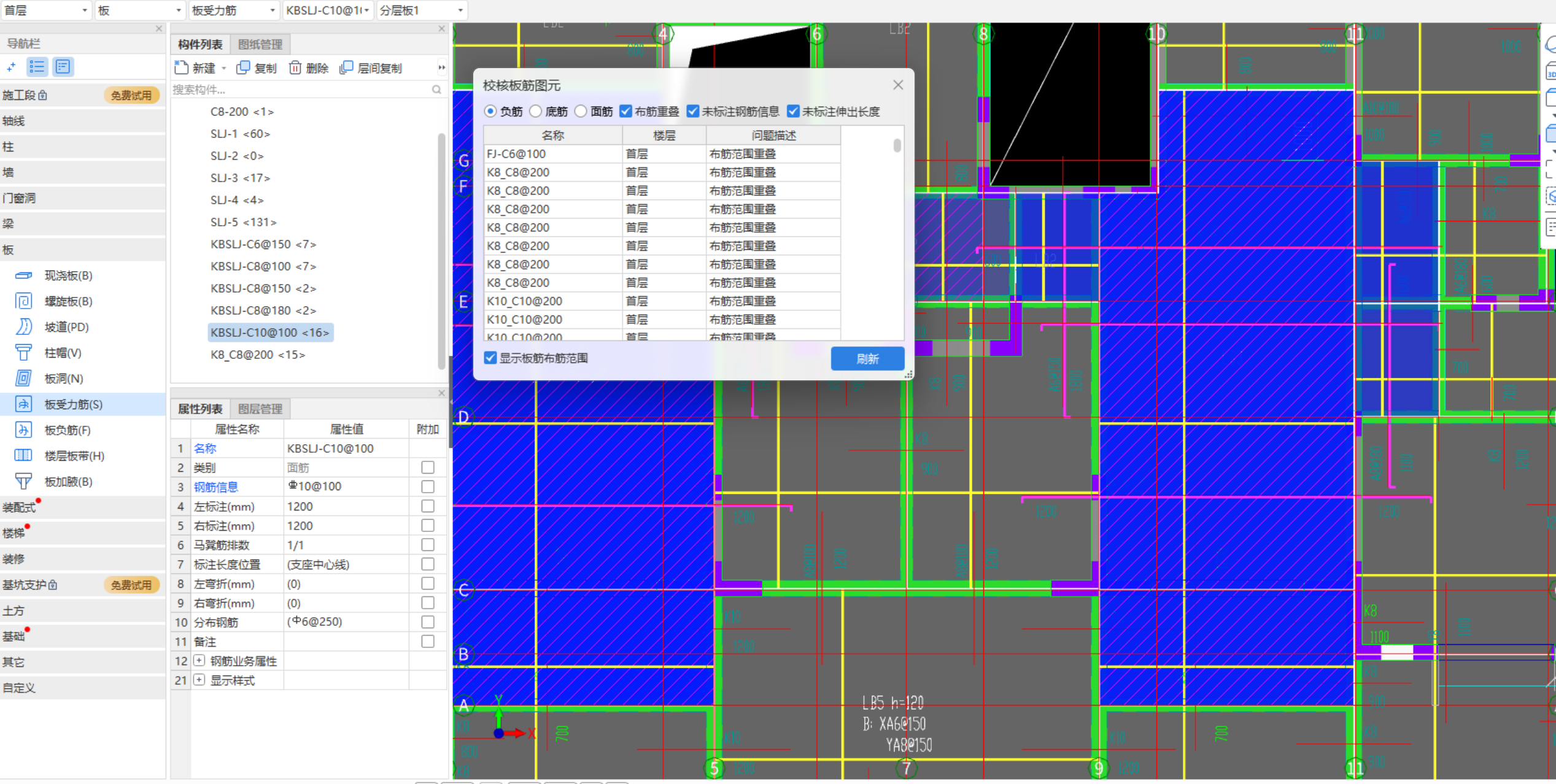1556x784 pixels.
Task: Expand the component toolbar overflow arrows
Action: click(441, 67)
